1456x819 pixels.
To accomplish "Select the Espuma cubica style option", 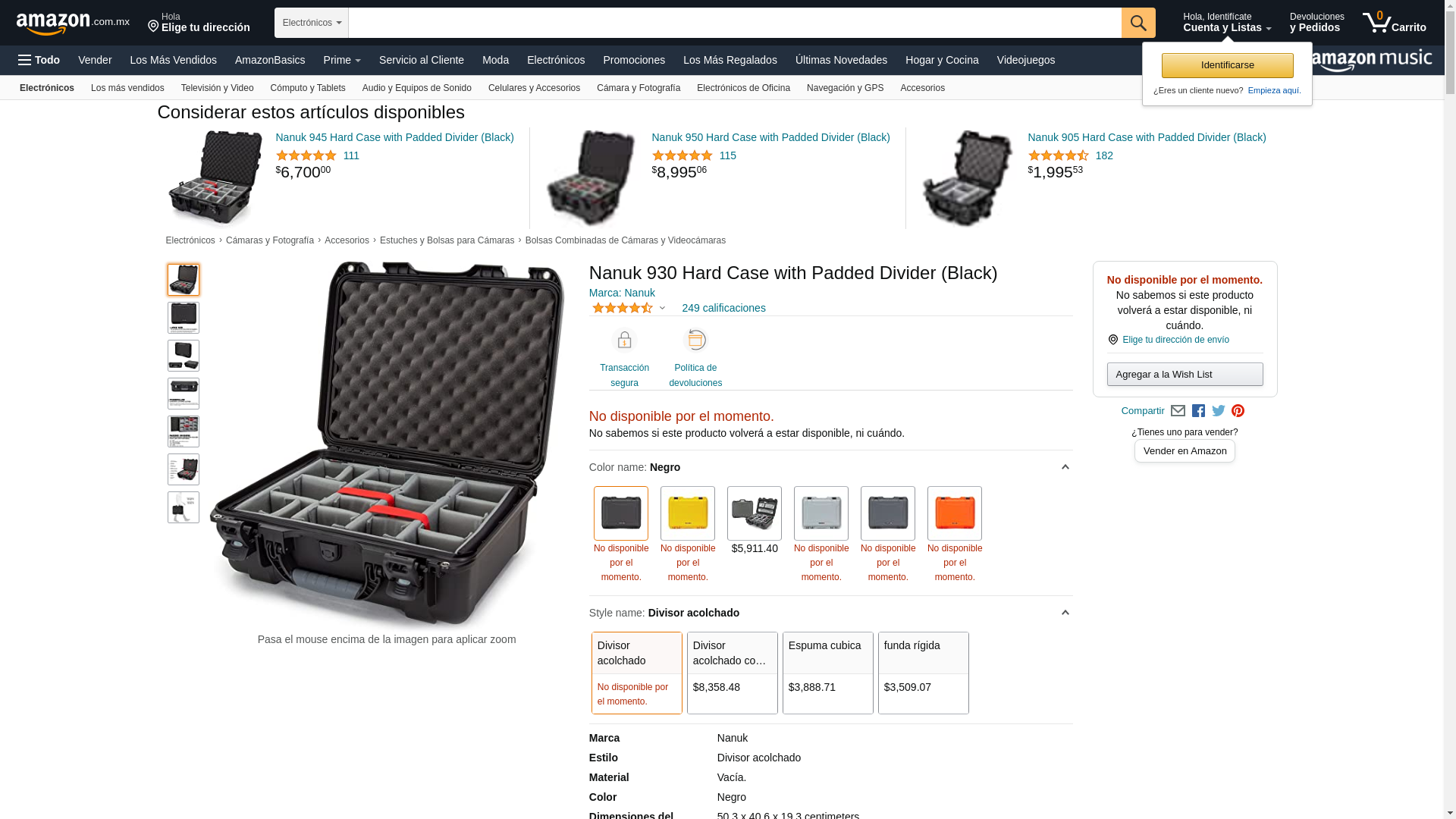I will coord(828,673).
